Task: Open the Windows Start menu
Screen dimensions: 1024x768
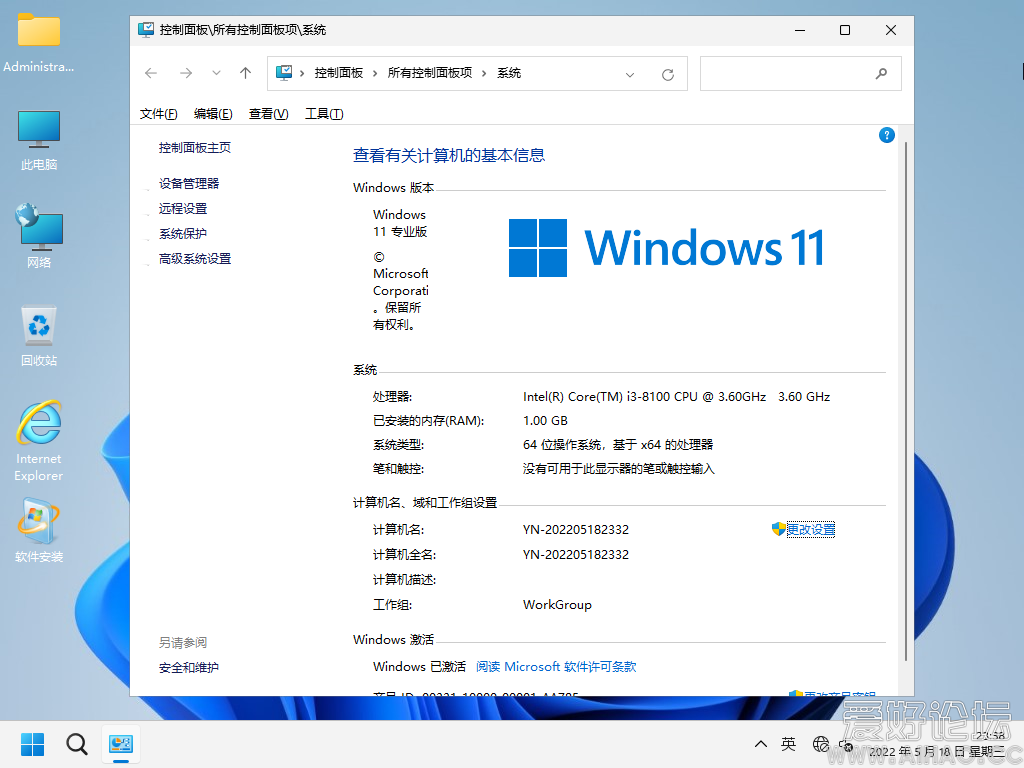Action: click(x=32, y=744)
